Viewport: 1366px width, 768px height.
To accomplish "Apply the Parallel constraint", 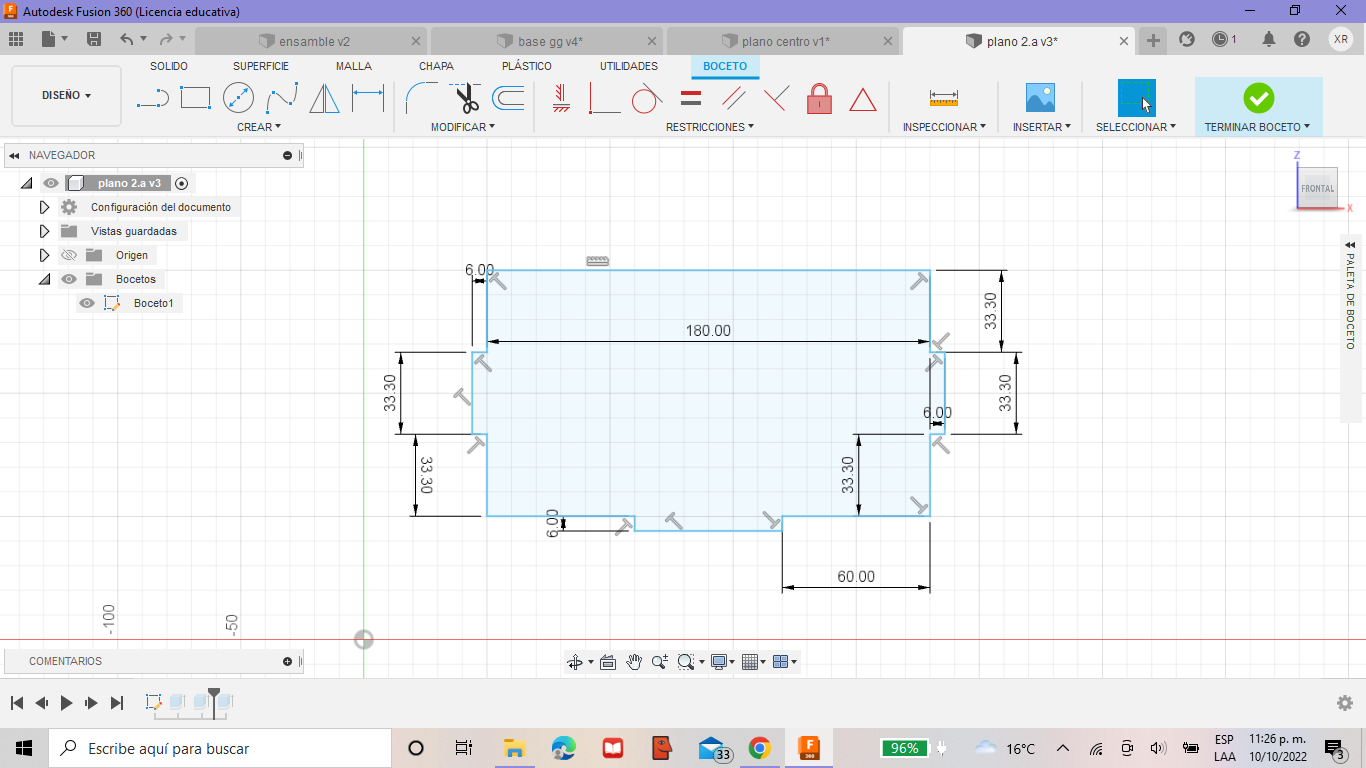I will coord(733,99).
